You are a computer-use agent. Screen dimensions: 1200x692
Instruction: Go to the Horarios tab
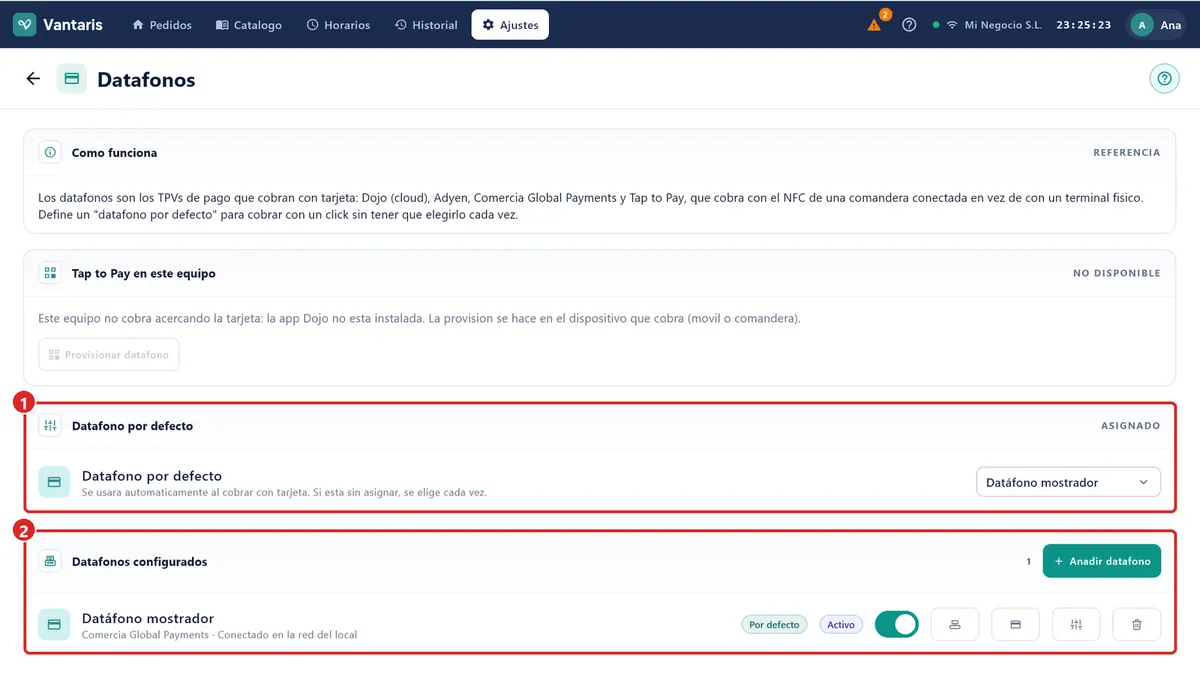(338, 25)
